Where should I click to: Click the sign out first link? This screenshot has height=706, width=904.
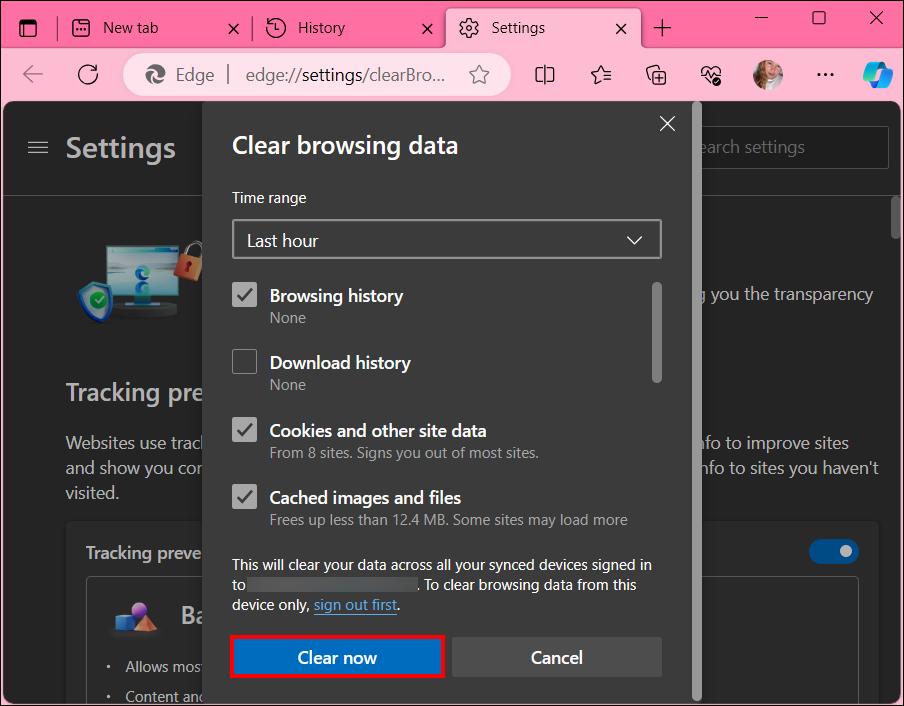(355, 605)
